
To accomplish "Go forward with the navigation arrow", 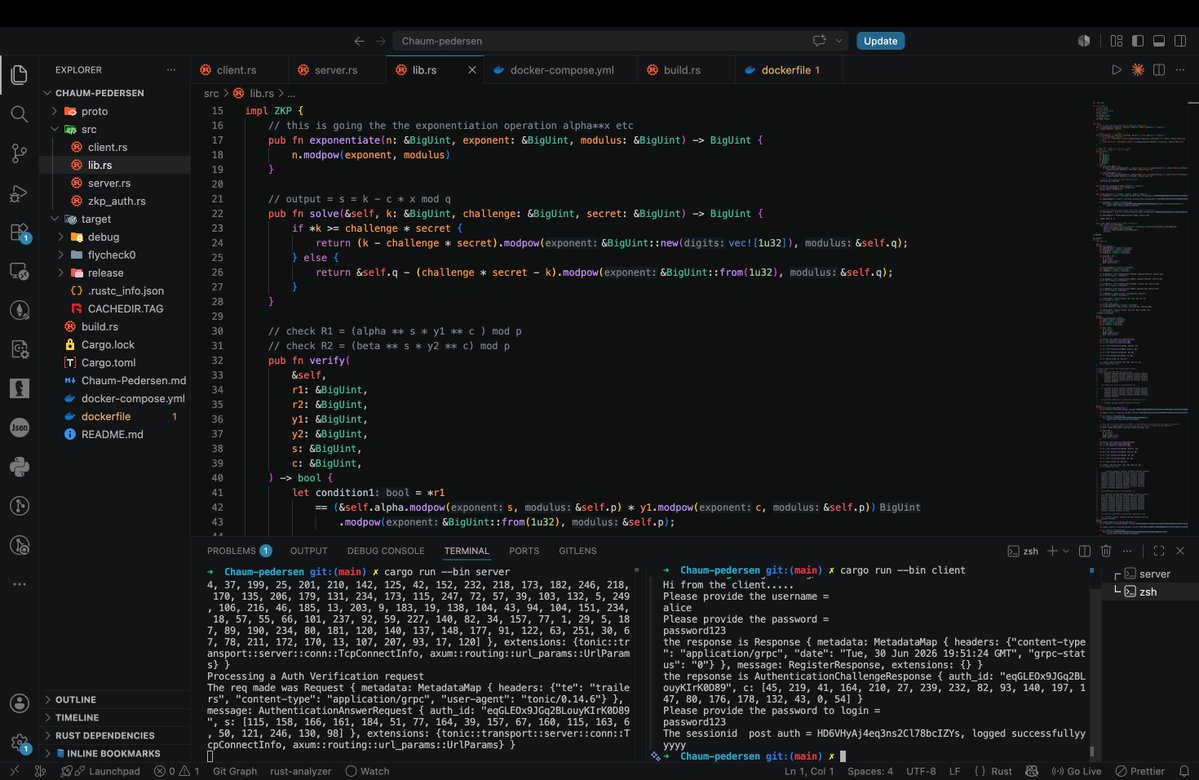I will 381,41.
